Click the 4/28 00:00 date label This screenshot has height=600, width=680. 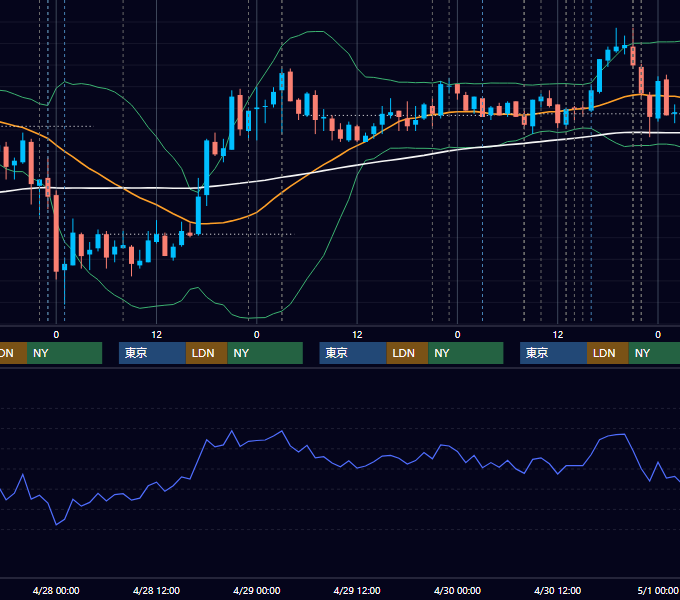coord(56,590)
